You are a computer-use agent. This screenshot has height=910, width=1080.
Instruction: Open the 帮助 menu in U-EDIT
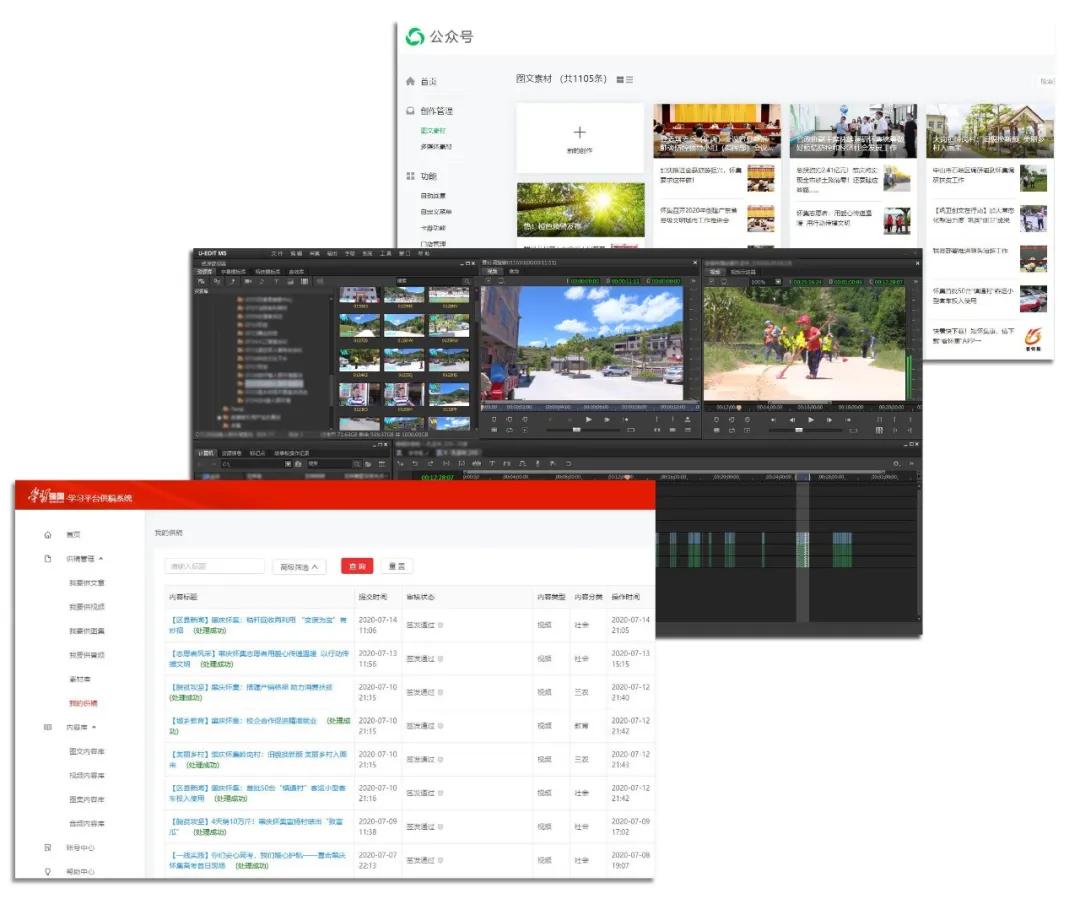(424, 254)
